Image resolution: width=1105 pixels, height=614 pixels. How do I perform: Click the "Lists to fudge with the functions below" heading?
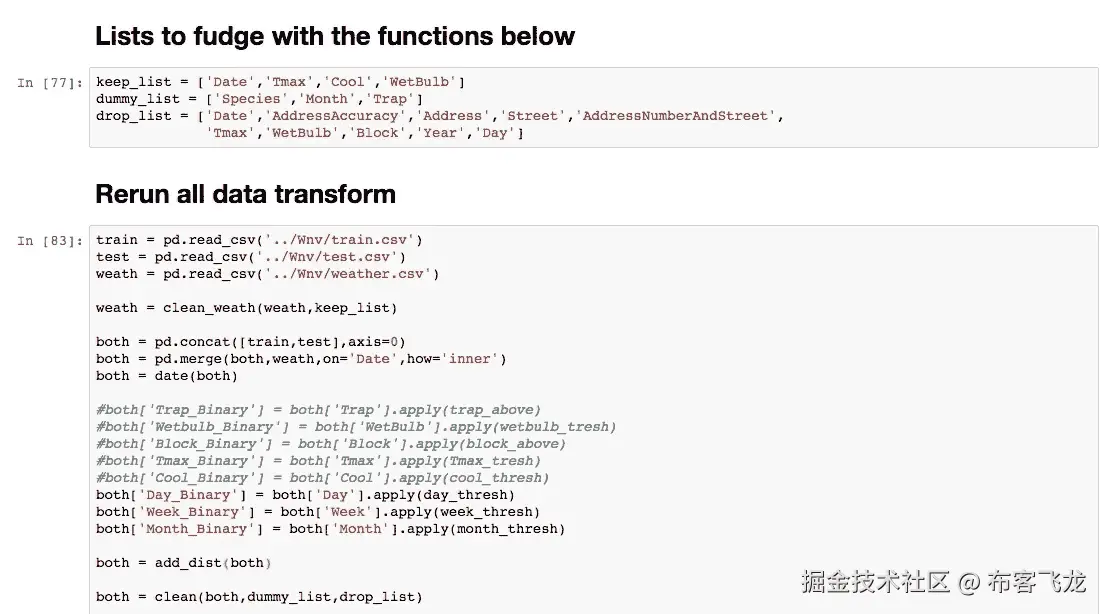(334, 37)
